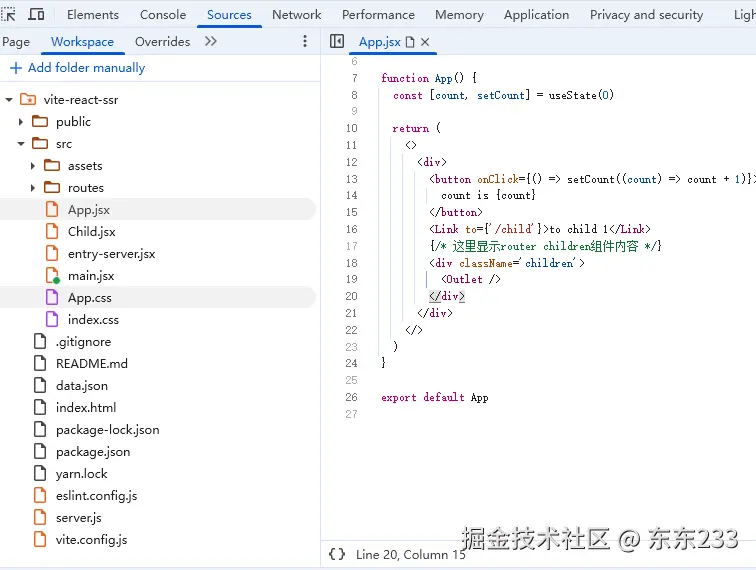Expand the public folder arrow

(x=21, y=122)
